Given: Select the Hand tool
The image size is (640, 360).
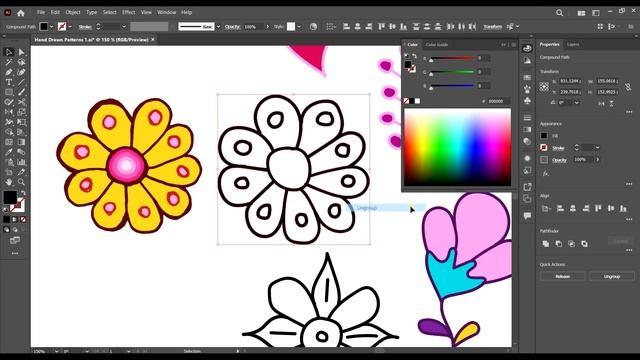Looking at the screenshot, I should click(x=9, y=182).
